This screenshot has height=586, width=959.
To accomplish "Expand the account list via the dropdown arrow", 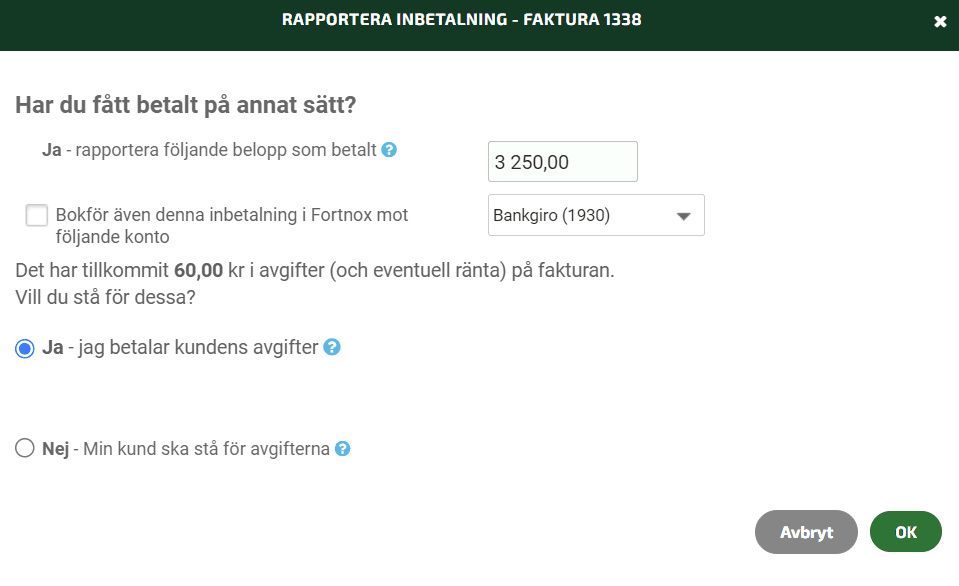I will pos(684,216).
